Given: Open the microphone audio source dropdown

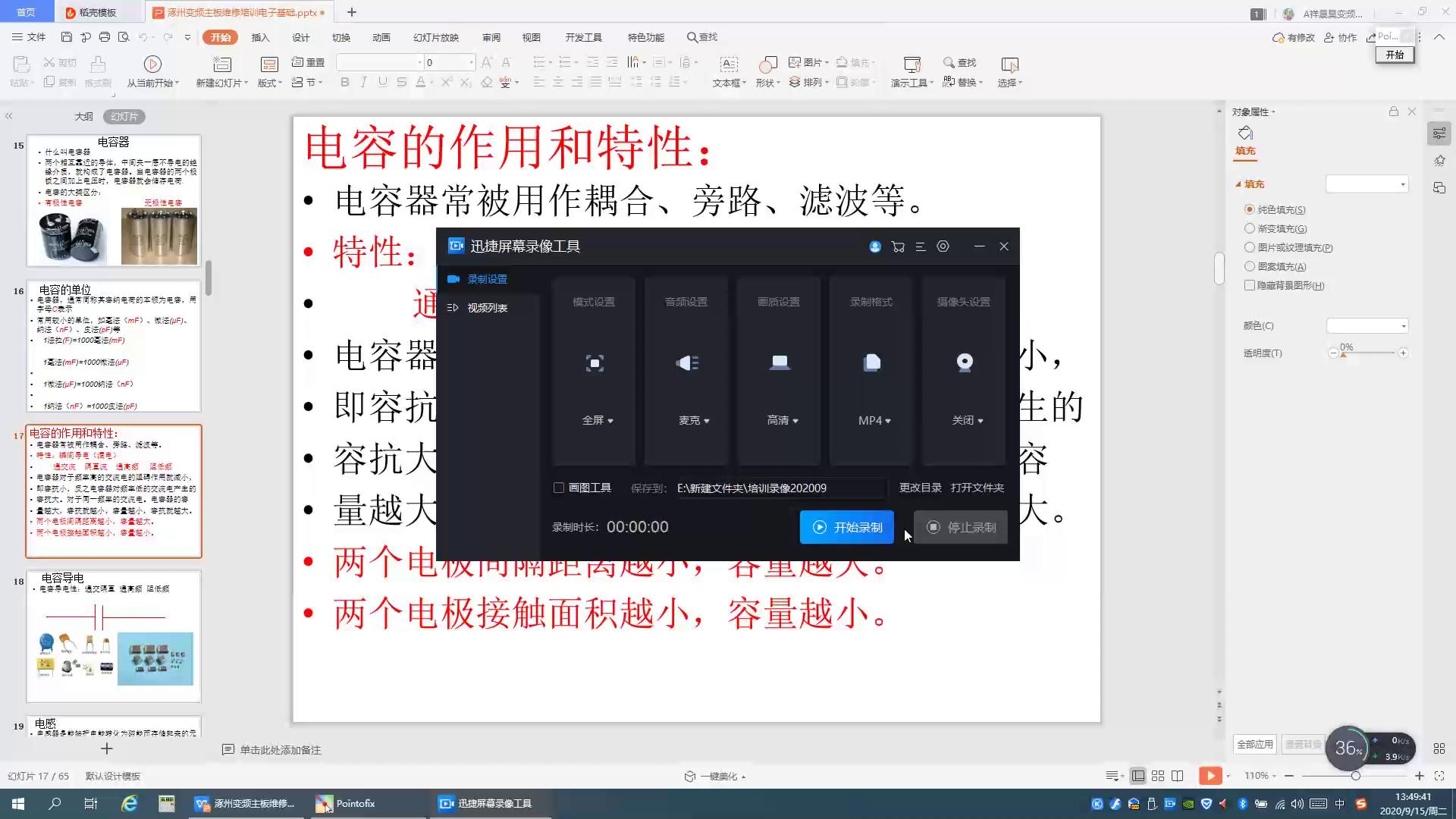Looking at the screenshot, I should (x=694, y=420).
